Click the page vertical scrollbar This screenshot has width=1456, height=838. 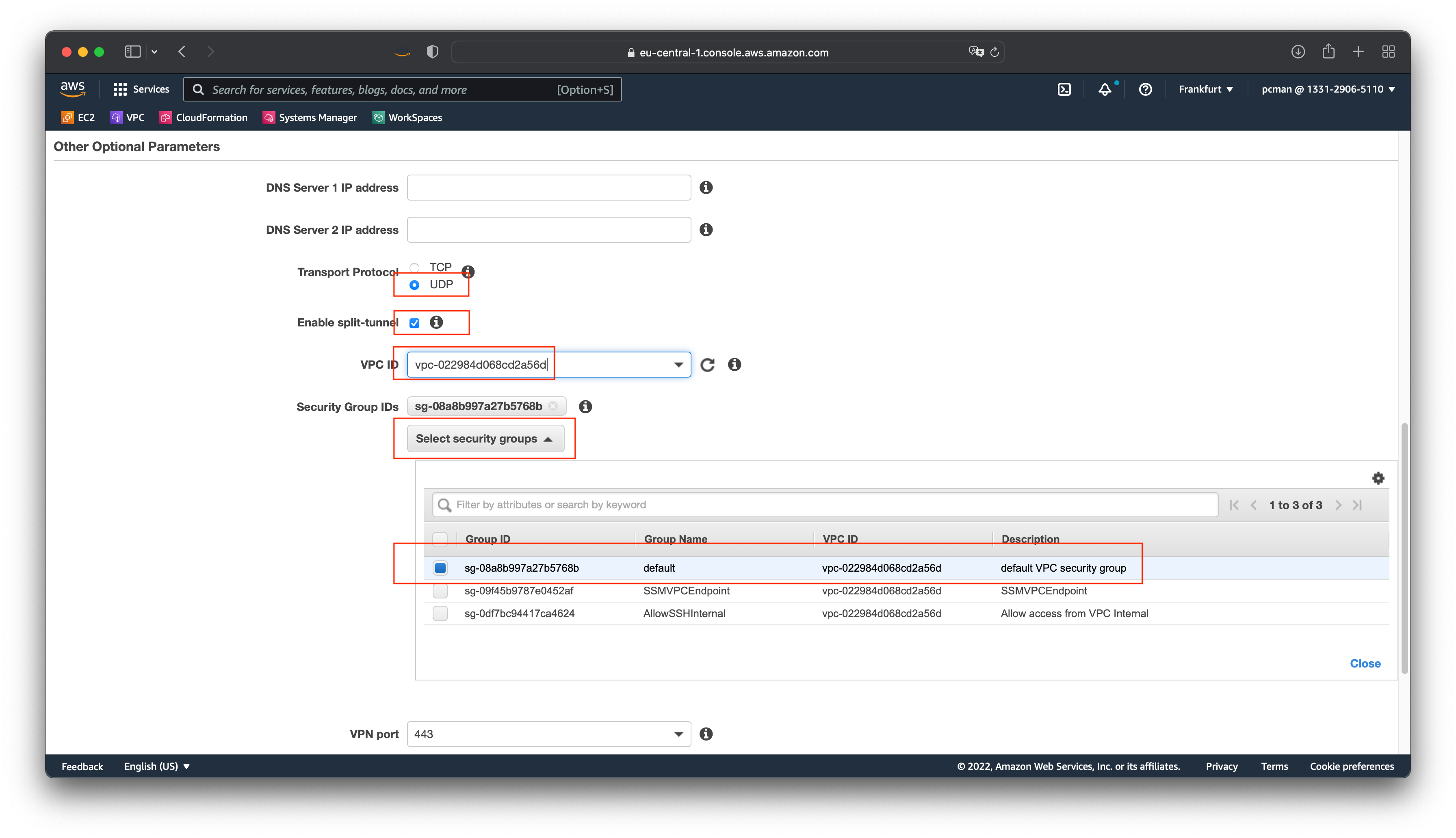click(x=1404, y=548)
